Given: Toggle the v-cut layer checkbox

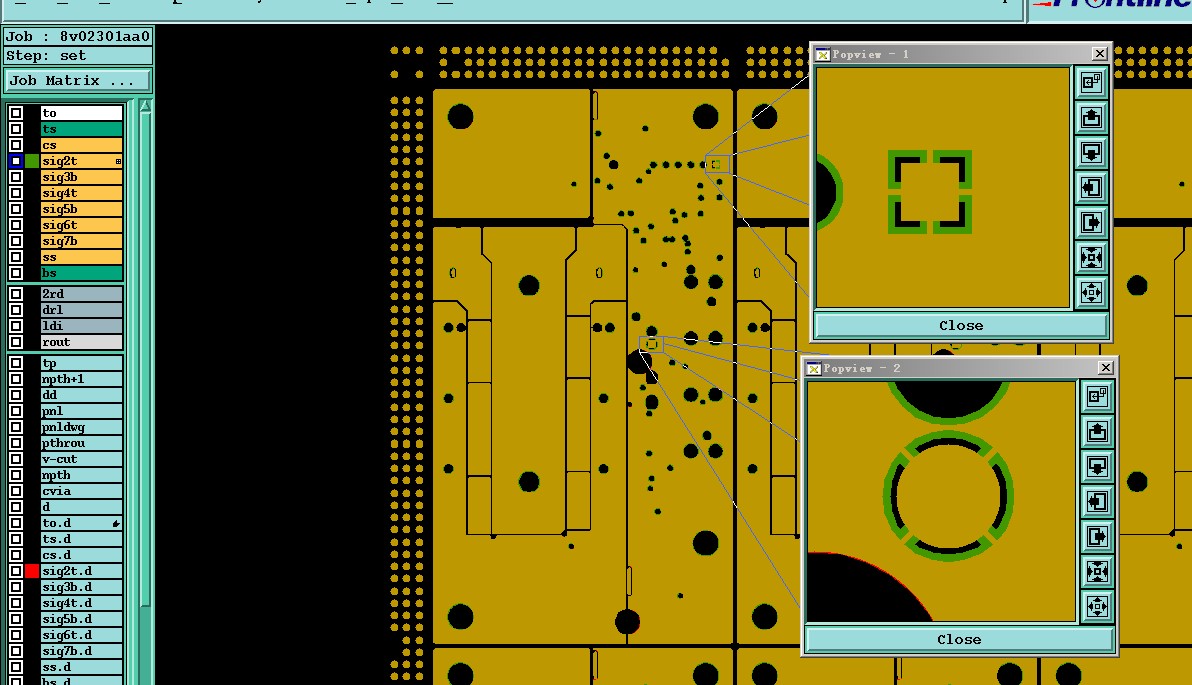Looking at the screenshot, I should (16, 458).
